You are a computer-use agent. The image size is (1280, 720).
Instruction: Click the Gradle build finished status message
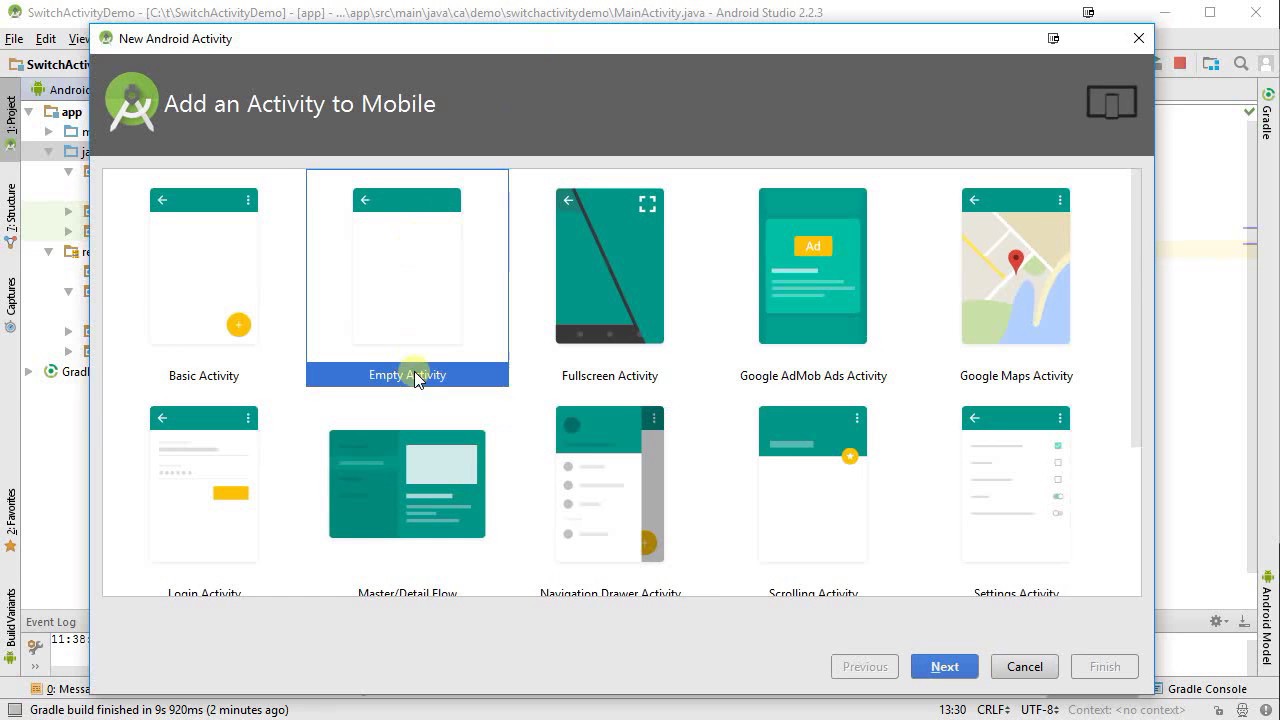coord(159,710)
